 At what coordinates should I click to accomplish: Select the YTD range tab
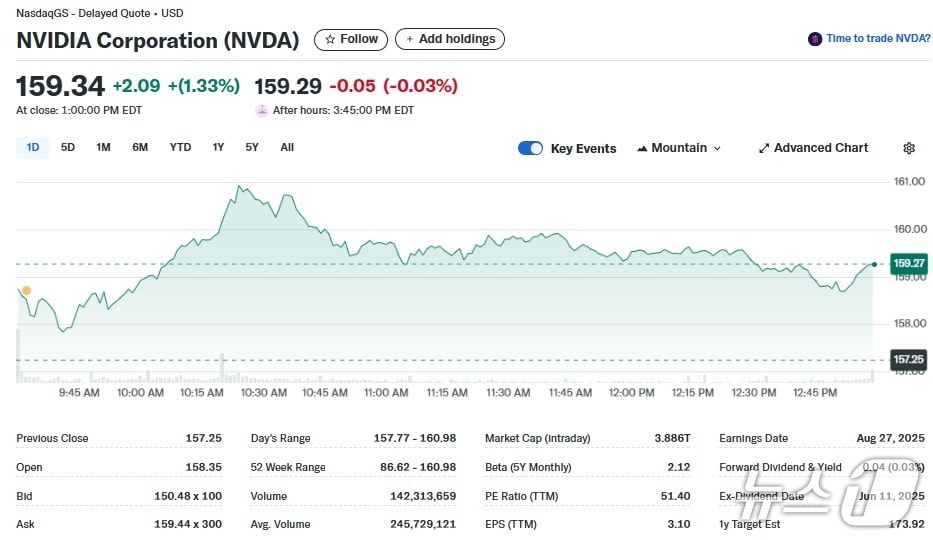click(x=180, y=147)
